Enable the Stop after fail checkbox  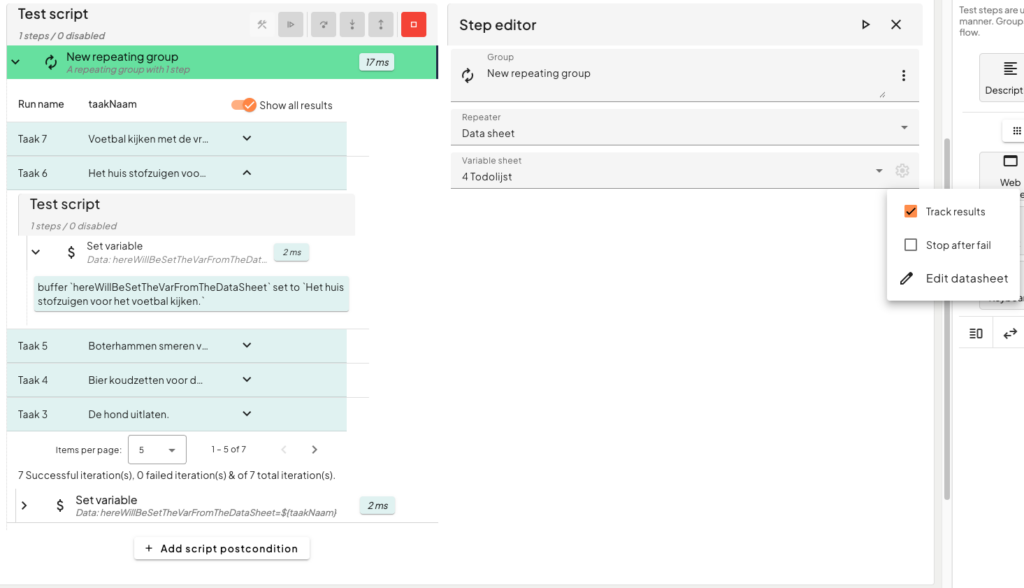pyautogui.click(x=910, y=245)
